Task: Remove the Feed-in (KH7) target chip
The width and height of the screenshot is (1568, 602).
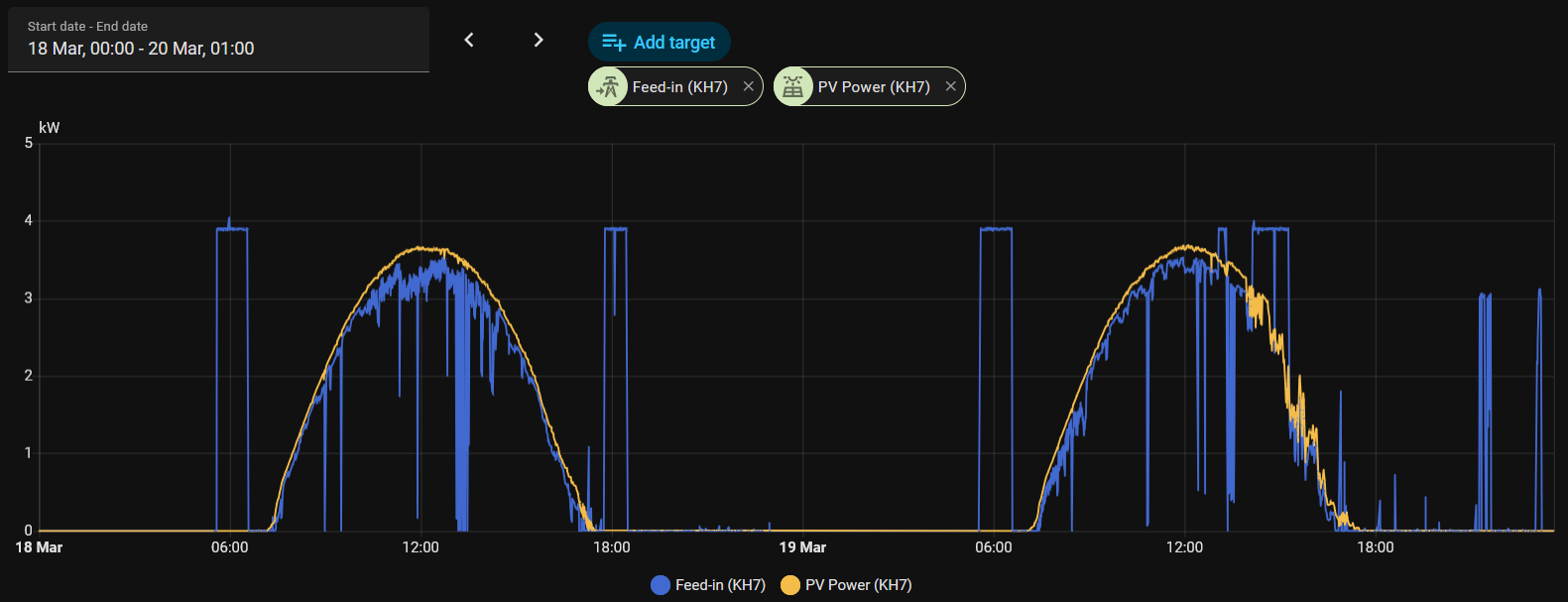Action: coord(749,86)
